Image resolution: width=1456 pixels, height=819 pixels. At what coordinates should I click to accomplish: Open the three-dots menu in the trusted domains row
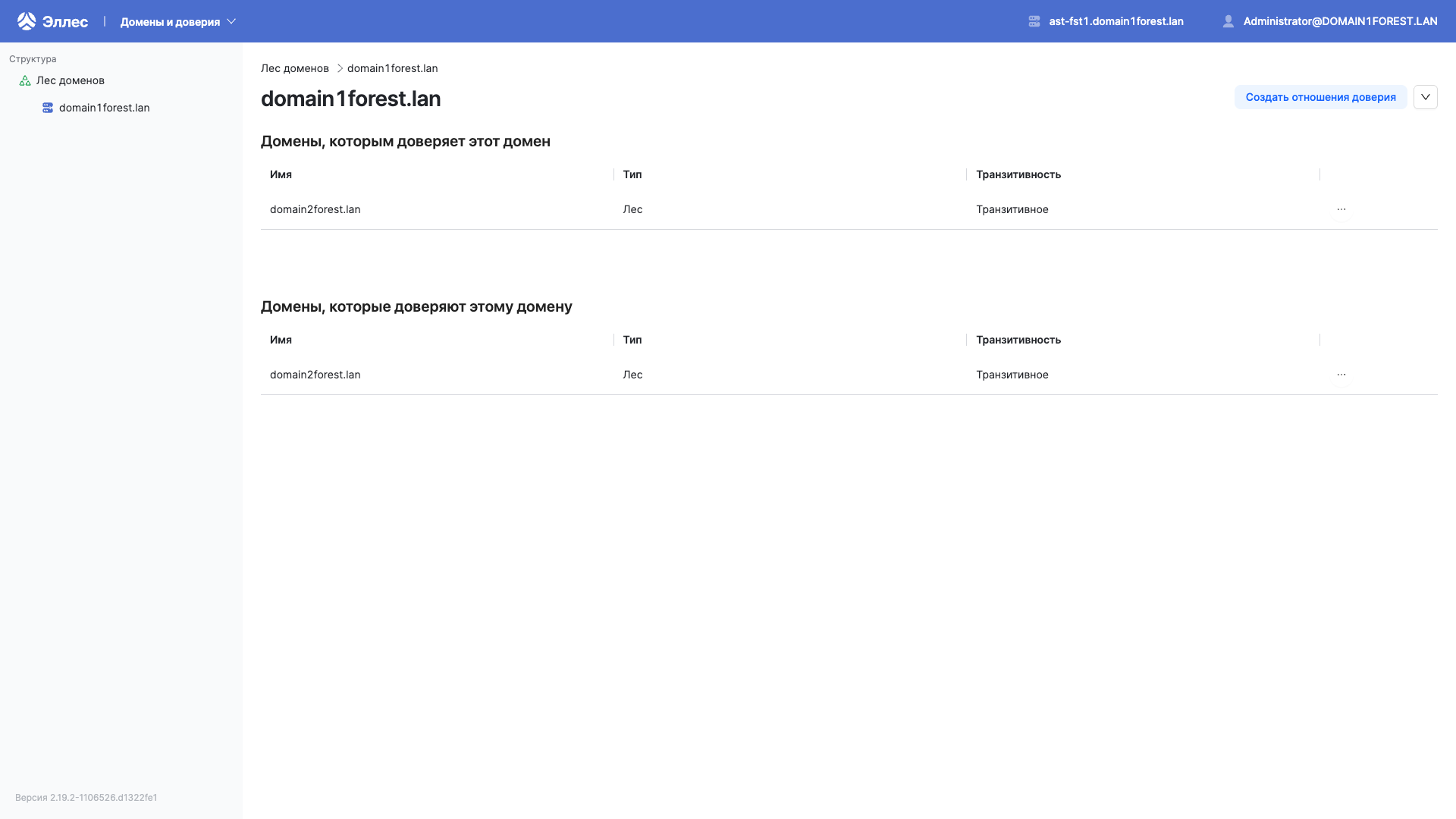pyautogui.click(x=1341, y=209)
